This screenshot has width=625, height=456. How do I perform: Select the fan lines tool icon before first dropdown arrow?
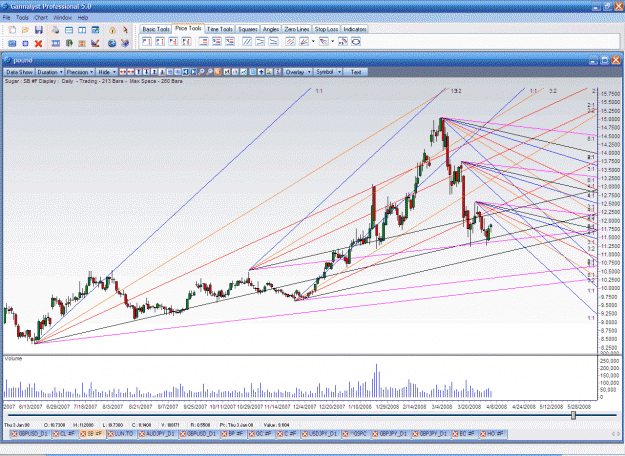[x=304, y=41]
